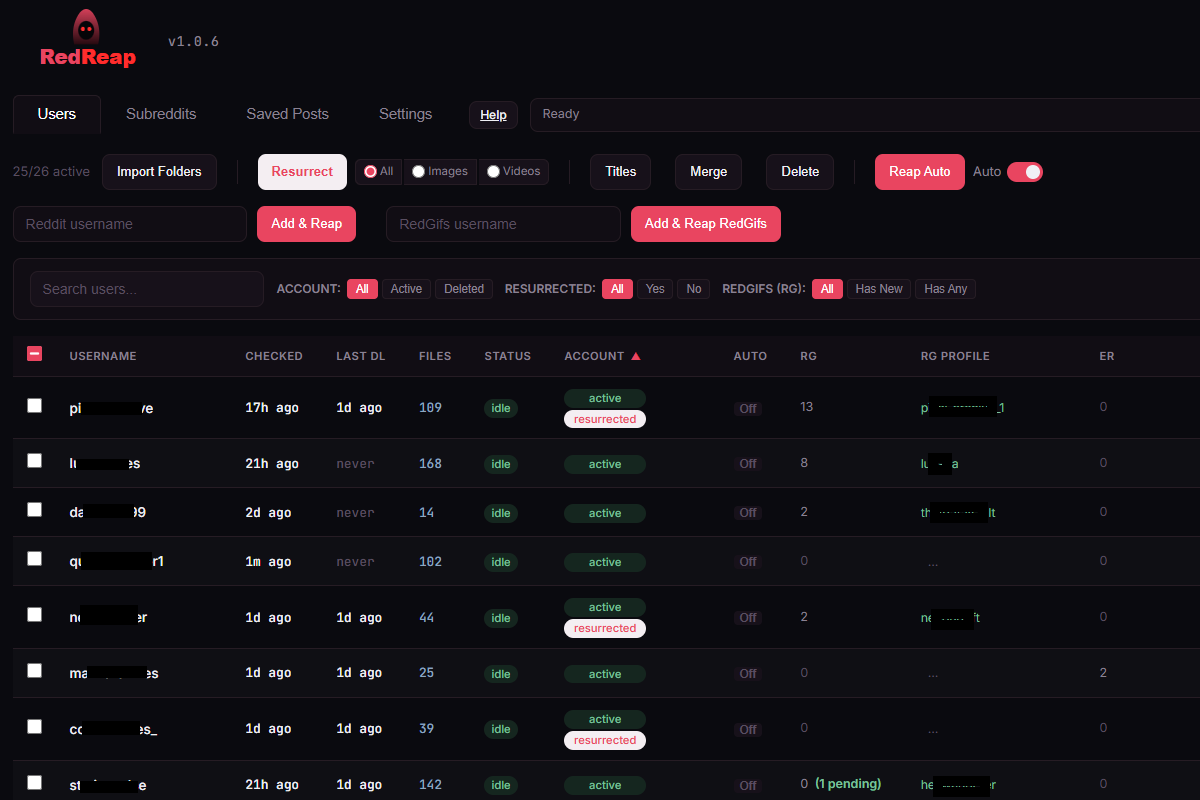Click the 1m ago checked cell

click(x=268, y=562)
